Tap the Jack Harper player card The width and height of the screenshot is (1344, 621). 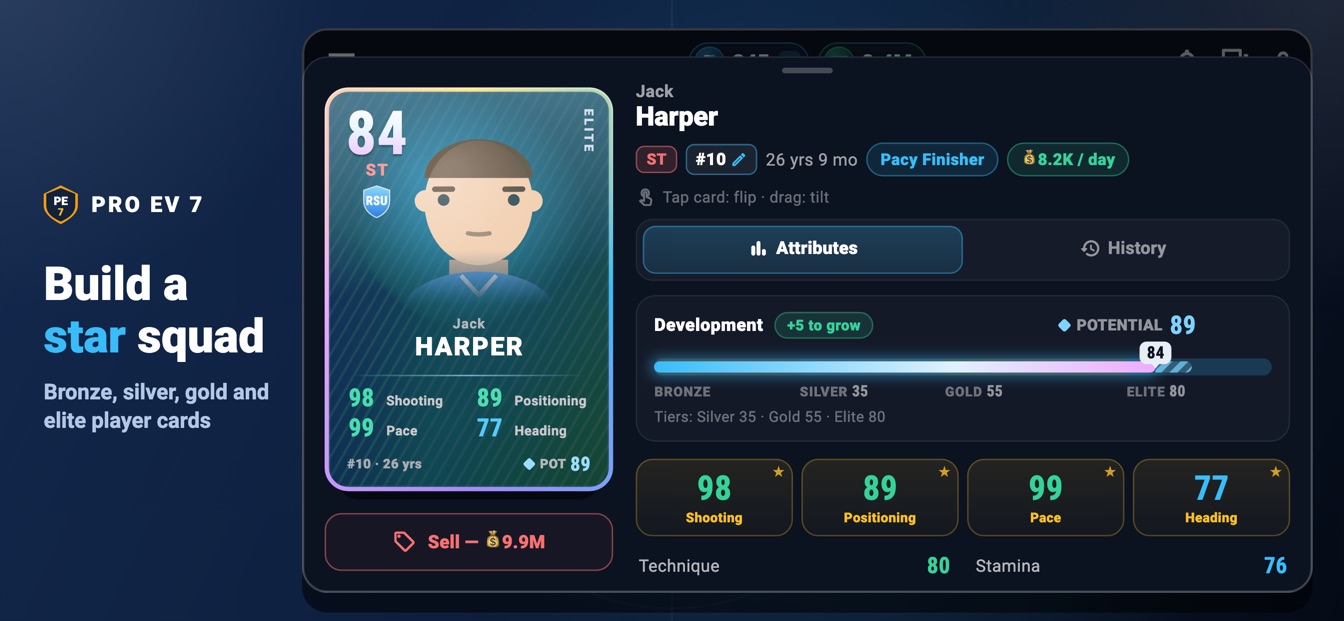point(469,289)
